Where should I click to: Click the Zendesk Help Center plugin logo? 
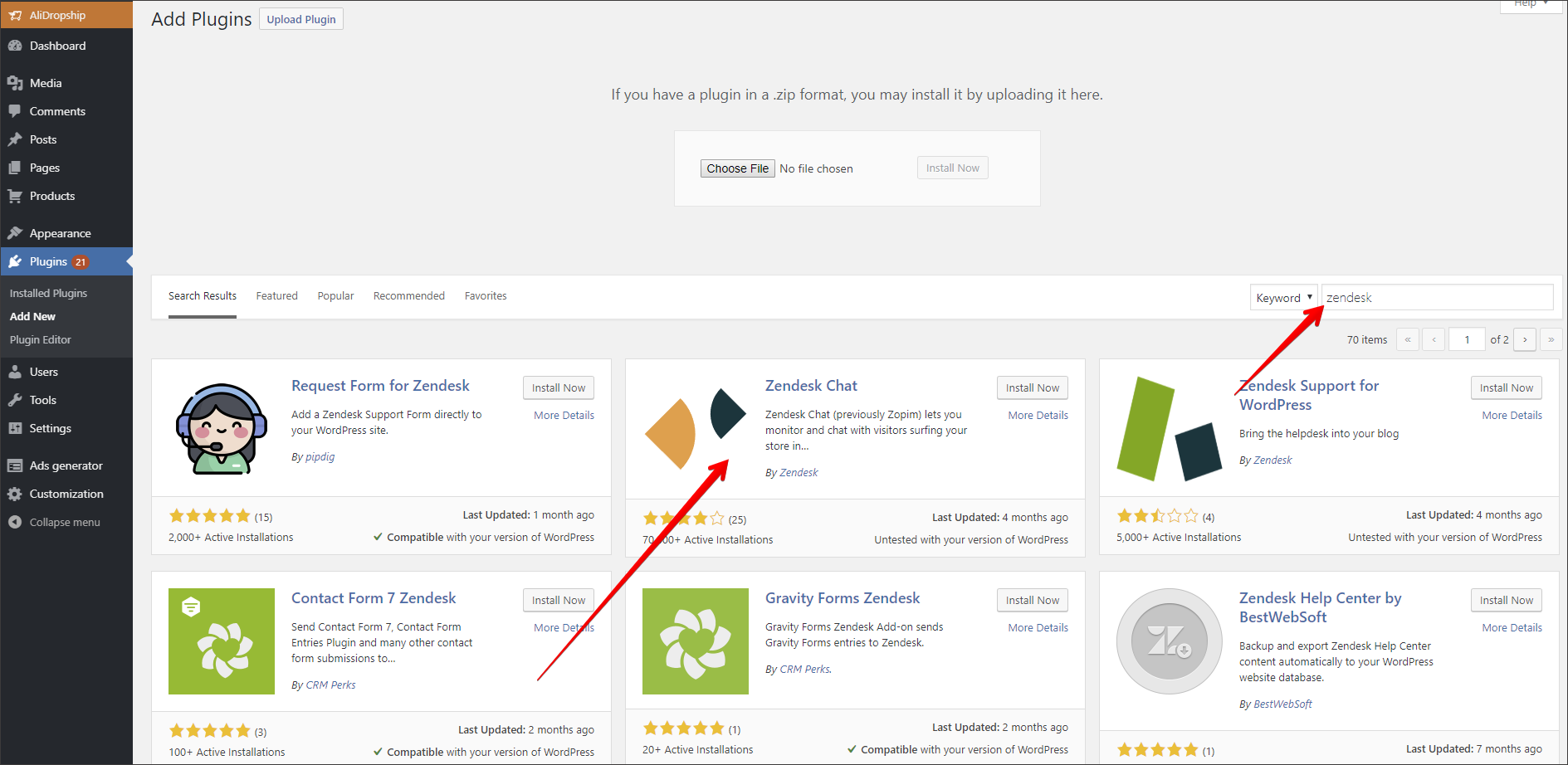[x=1170, y=641]
